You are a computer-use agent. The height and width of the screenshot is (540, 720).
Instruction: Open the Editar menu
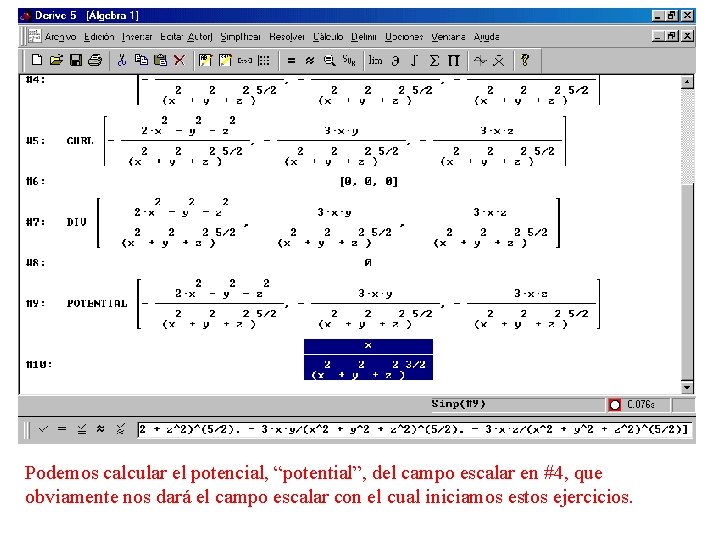coord(171,37)
